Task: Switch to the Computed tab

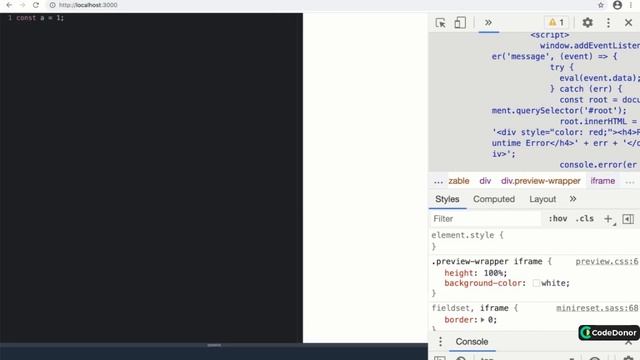Action: point(494,199)
